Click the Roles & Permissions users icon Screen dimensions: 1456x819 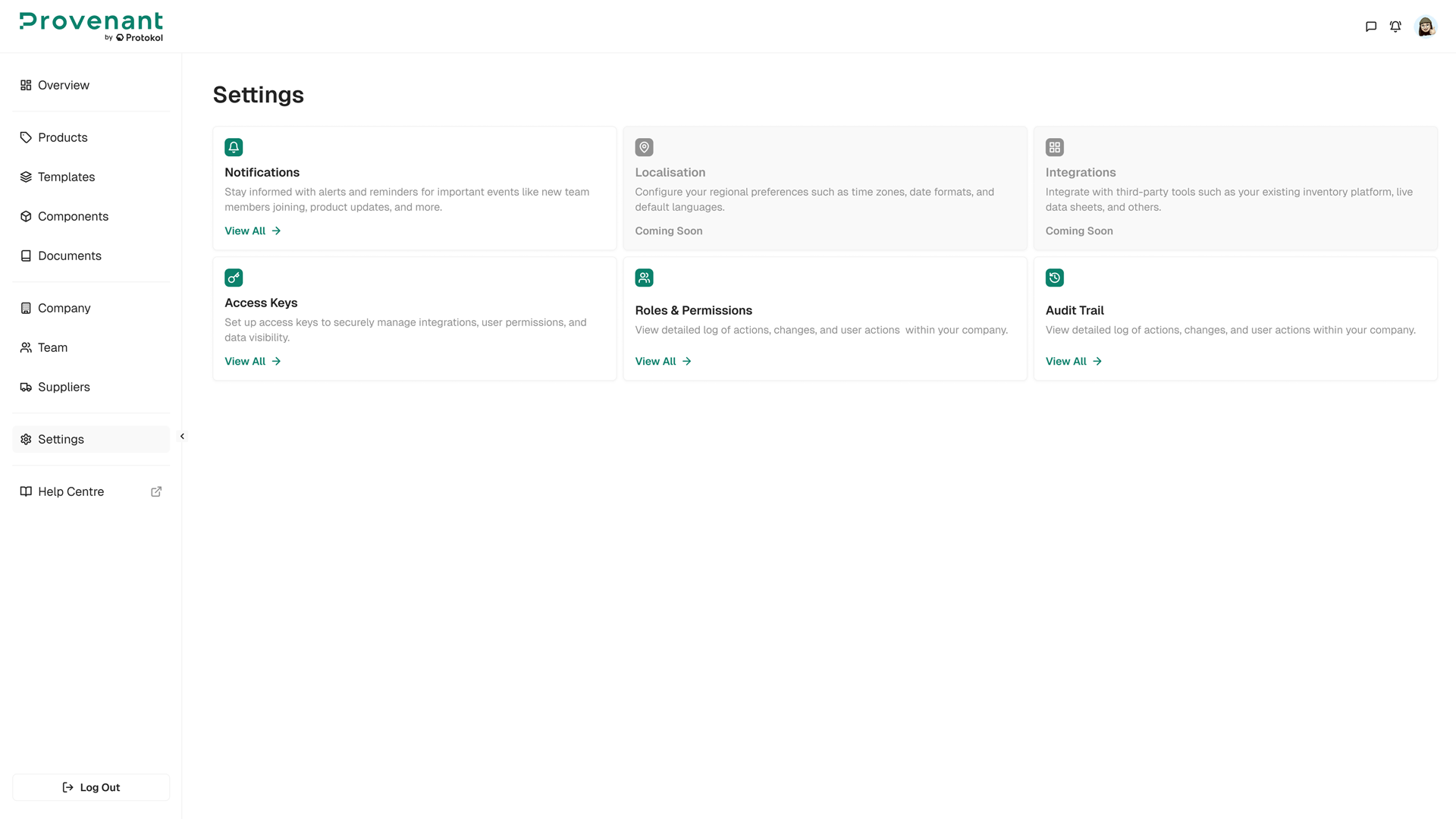click(644, 278)
